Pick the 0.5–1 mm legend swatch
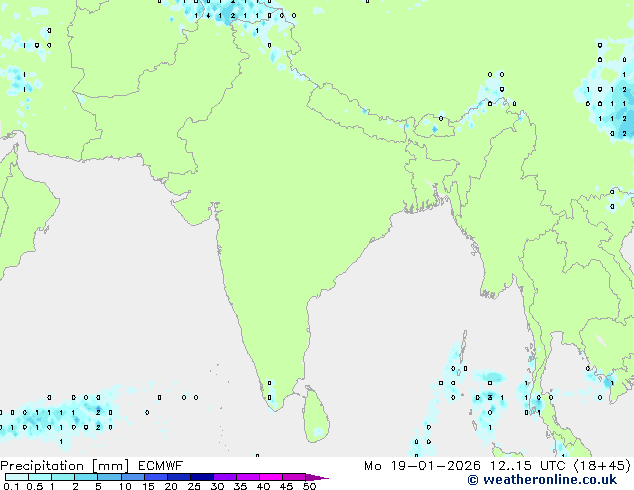Image resolution: width=634 pixels, height=490 pixels. [40, 477]
